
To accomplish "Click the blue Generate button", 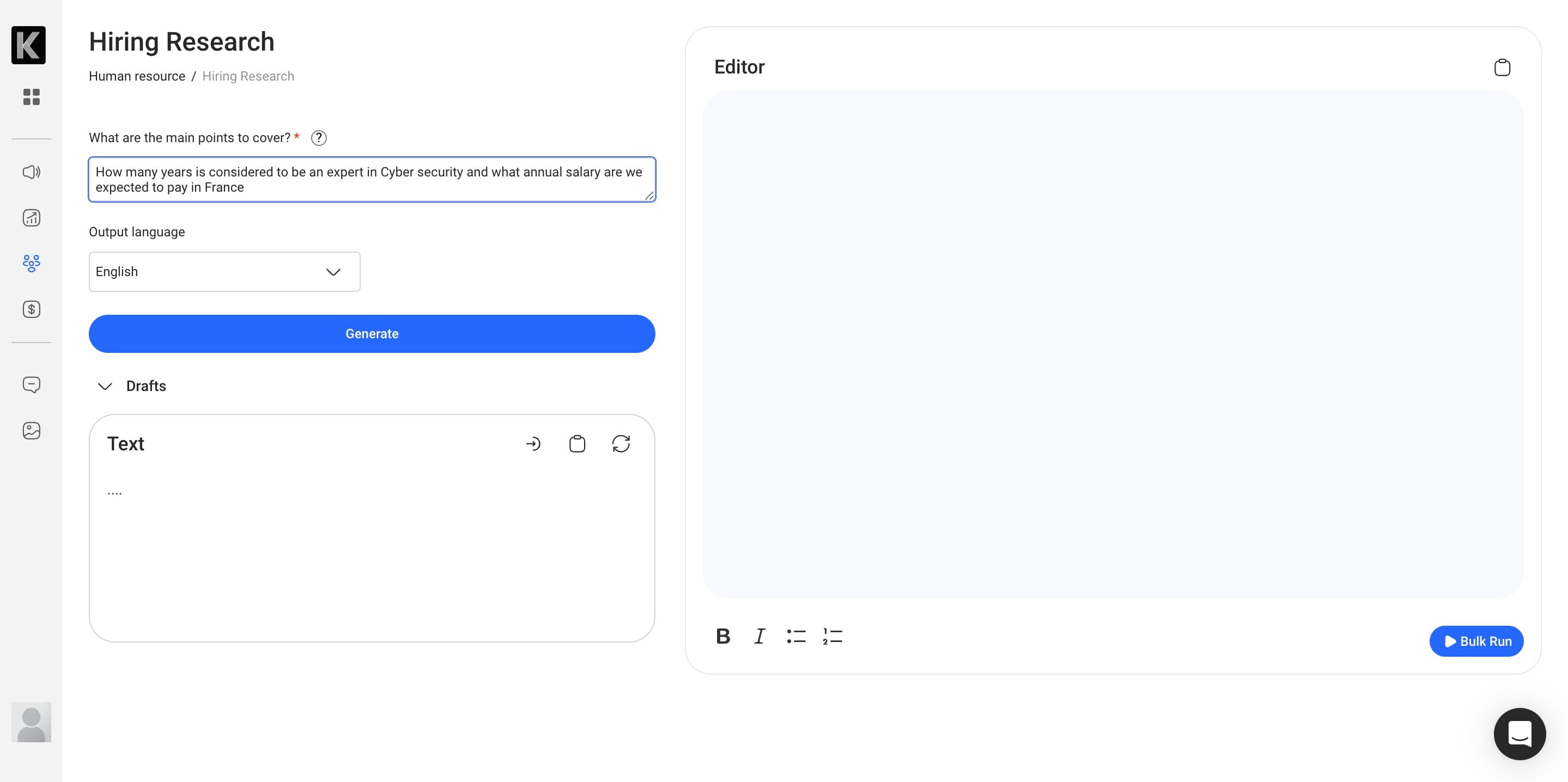I will (372, 333).
